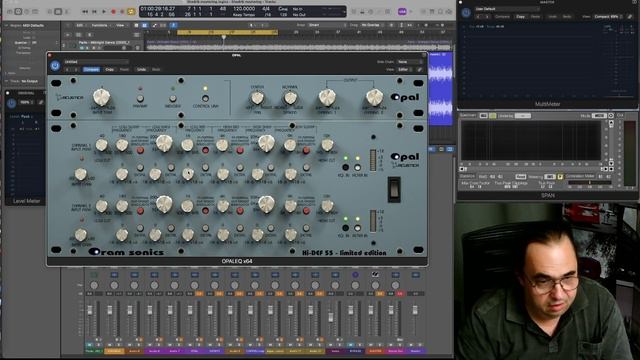Image resolution: width=640 pixels, height=360 pixels.
Task: Toggle channel 1 EQ IN button
Action: point(345,167)
